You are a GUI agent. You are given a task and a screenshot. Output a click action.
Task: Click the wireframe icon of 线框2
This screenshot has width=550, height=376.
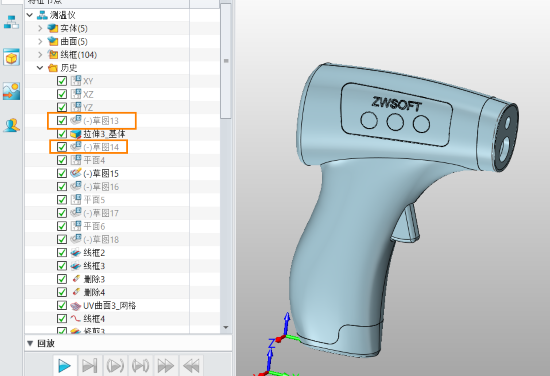click(75, 253)
